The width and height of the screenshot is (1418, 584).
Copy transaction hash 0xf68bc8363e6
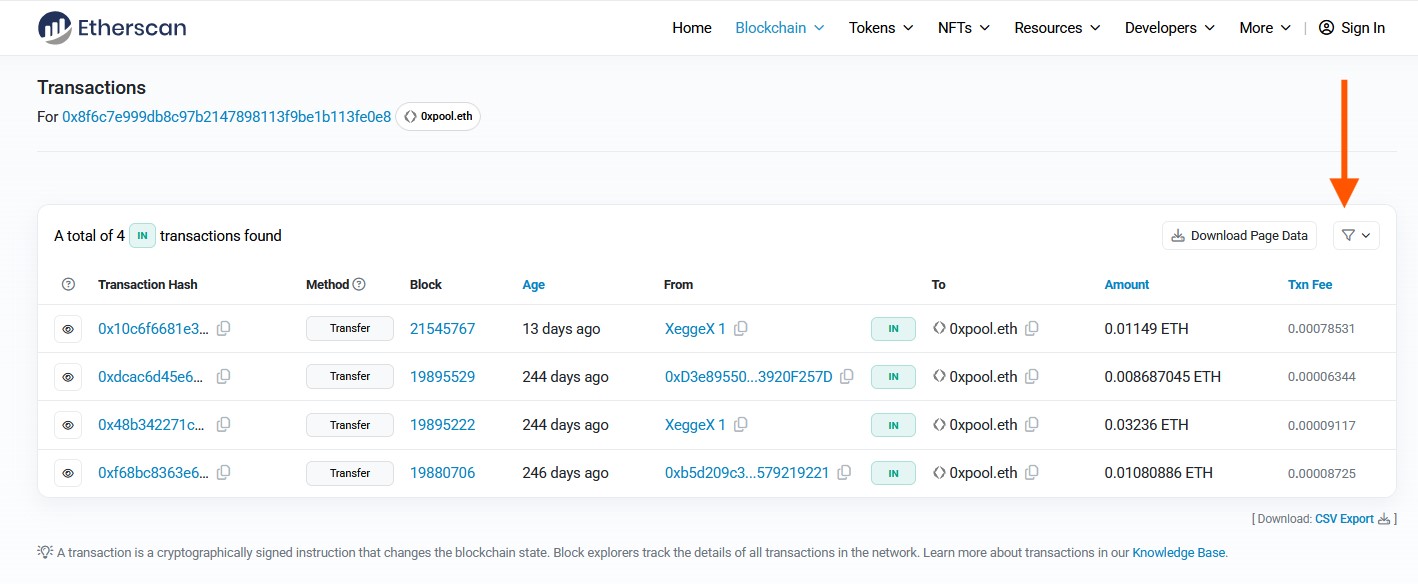[x=224, y=473]
